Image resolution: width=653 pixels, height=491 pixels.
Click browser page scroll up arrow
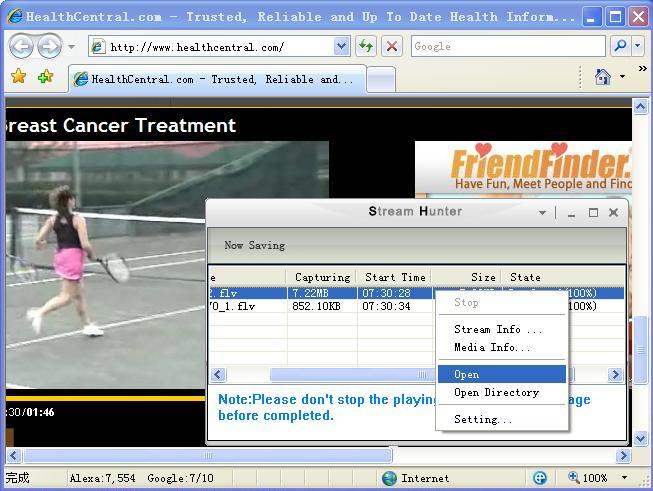point(641,107)
